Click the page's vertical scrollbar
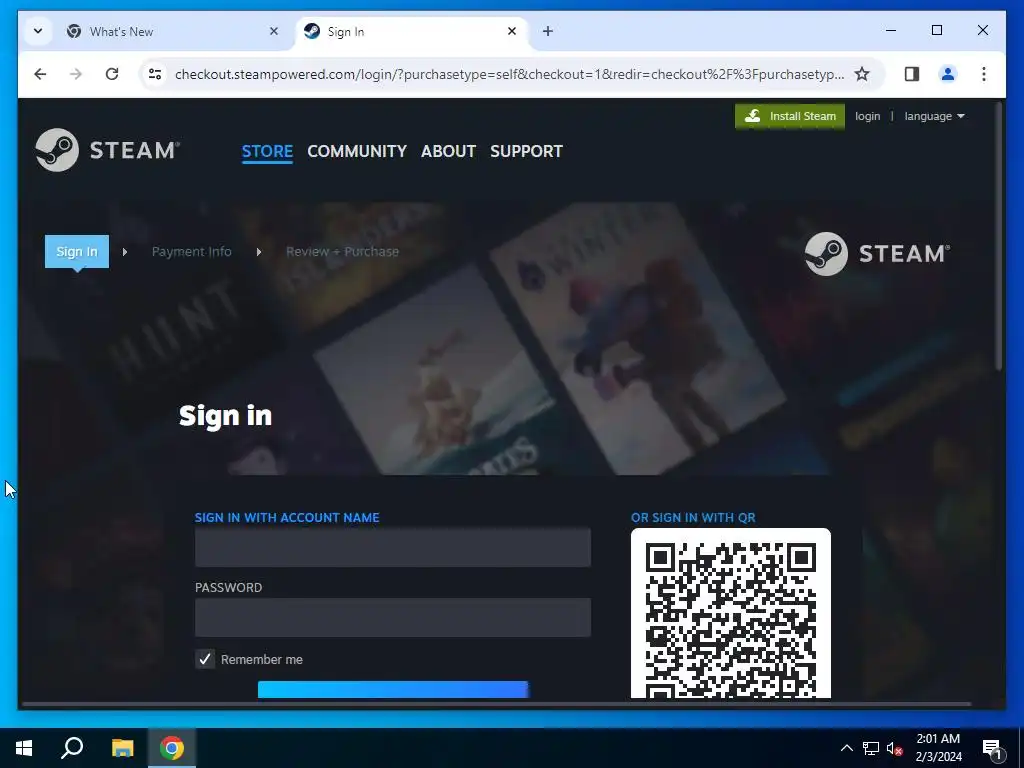The height and width of the screenshot is (768, 1024). click(999, 238)
